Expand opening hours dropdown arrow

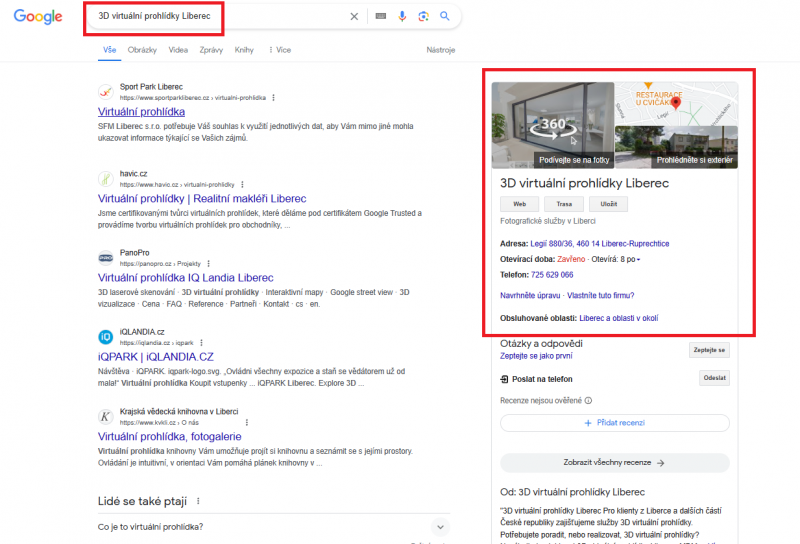coord(638,260)
